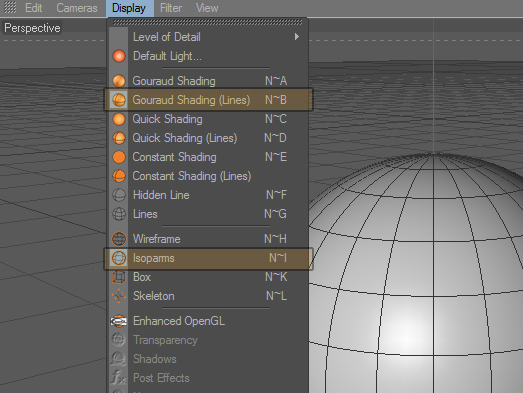Expand the Level of Detail submenu arrow
The width and height of the screenshot is (523, 393).
pyautogui.click(x=297, y=37)
